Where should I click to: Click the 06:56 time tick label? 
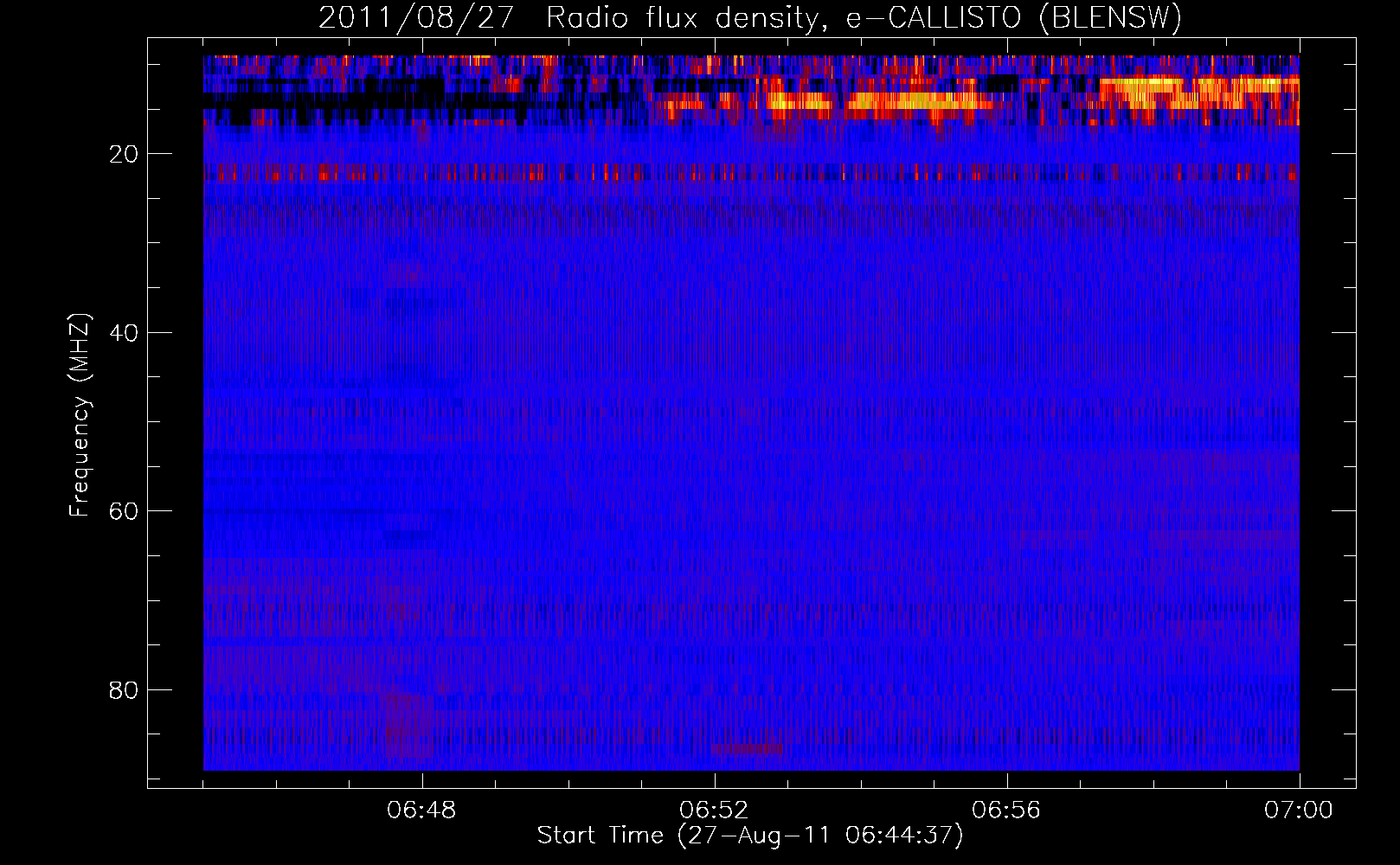(1006, 811)
